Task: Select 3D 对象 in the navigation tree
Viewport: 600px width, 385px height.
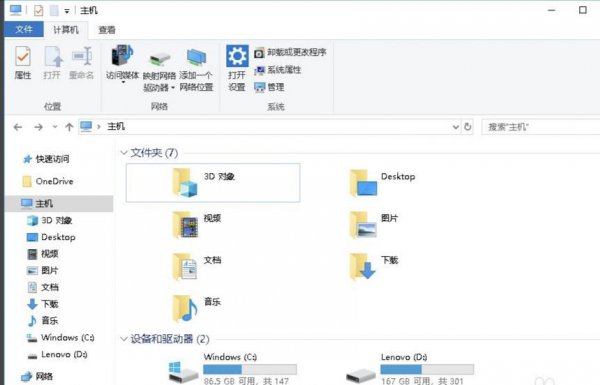Action: click(50, 220)
